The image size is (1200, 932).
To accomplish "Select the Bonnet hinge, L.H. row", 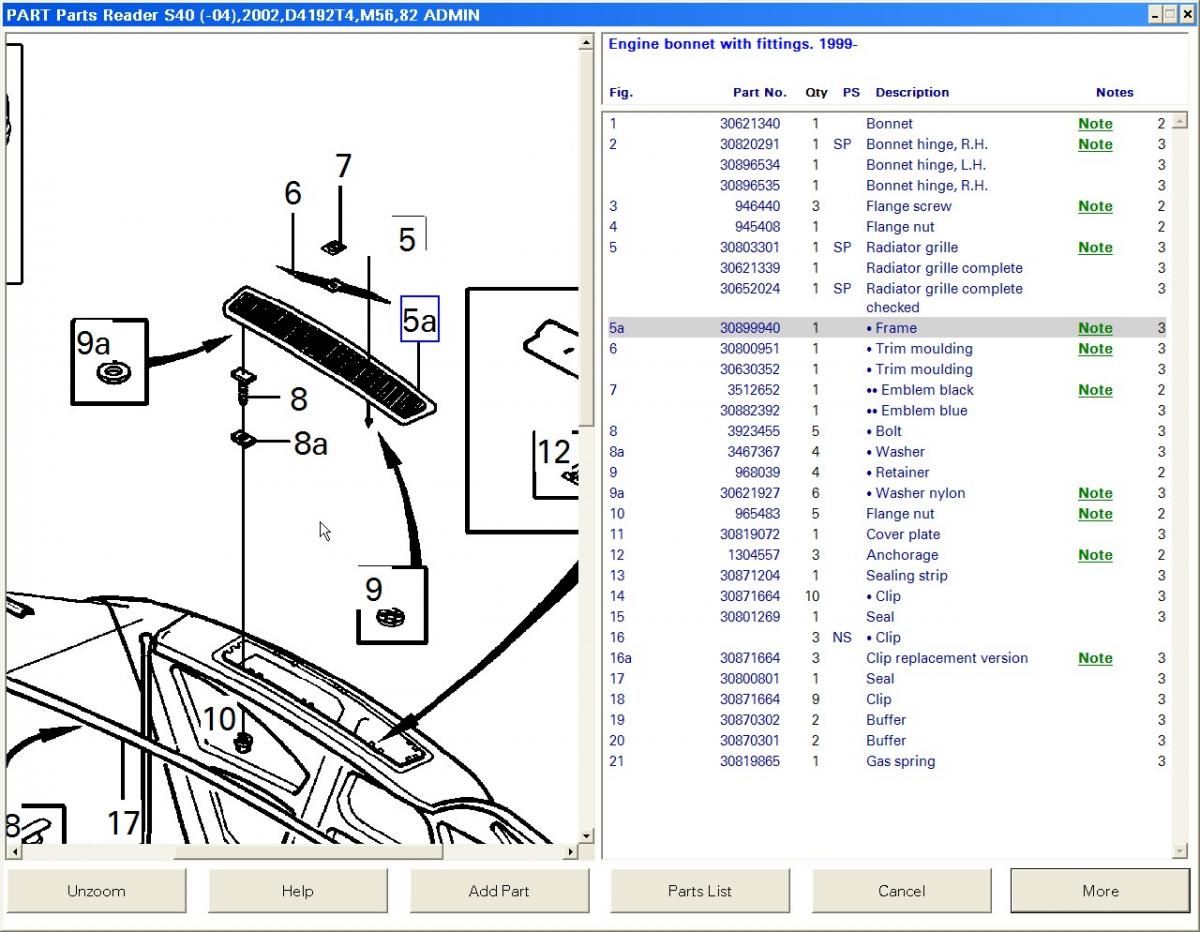I will tap(888, 165).
